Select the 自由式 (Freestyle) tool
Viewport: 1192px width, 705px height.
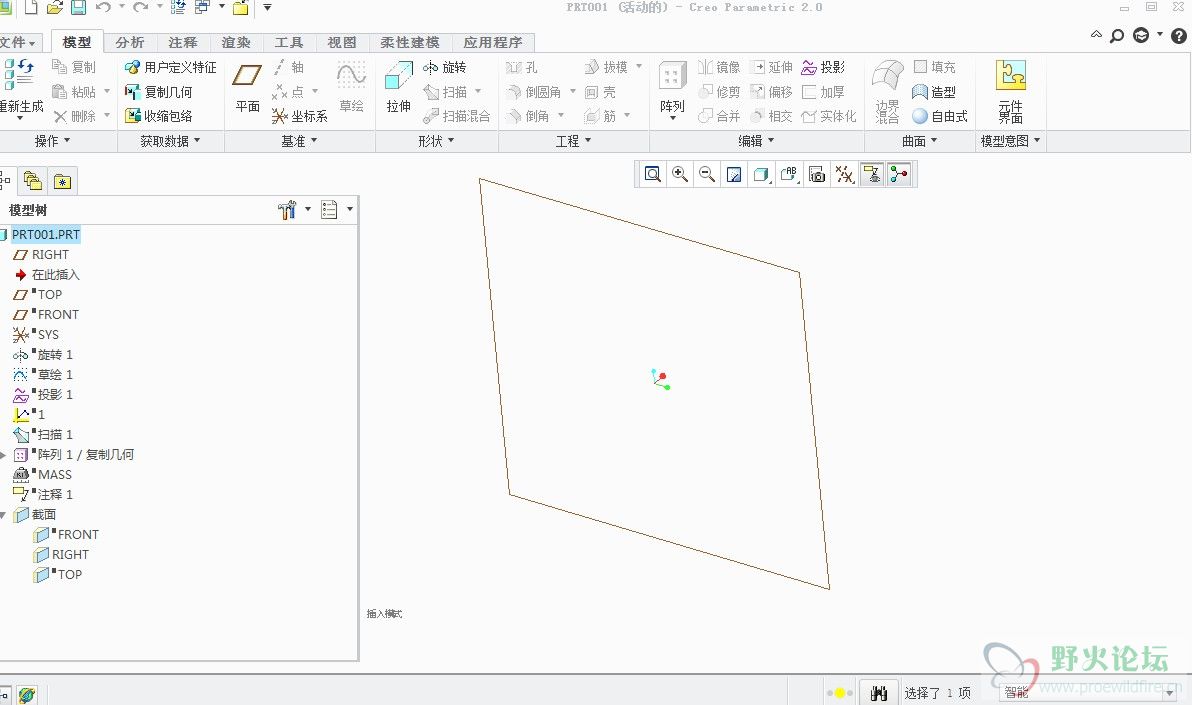940,116
